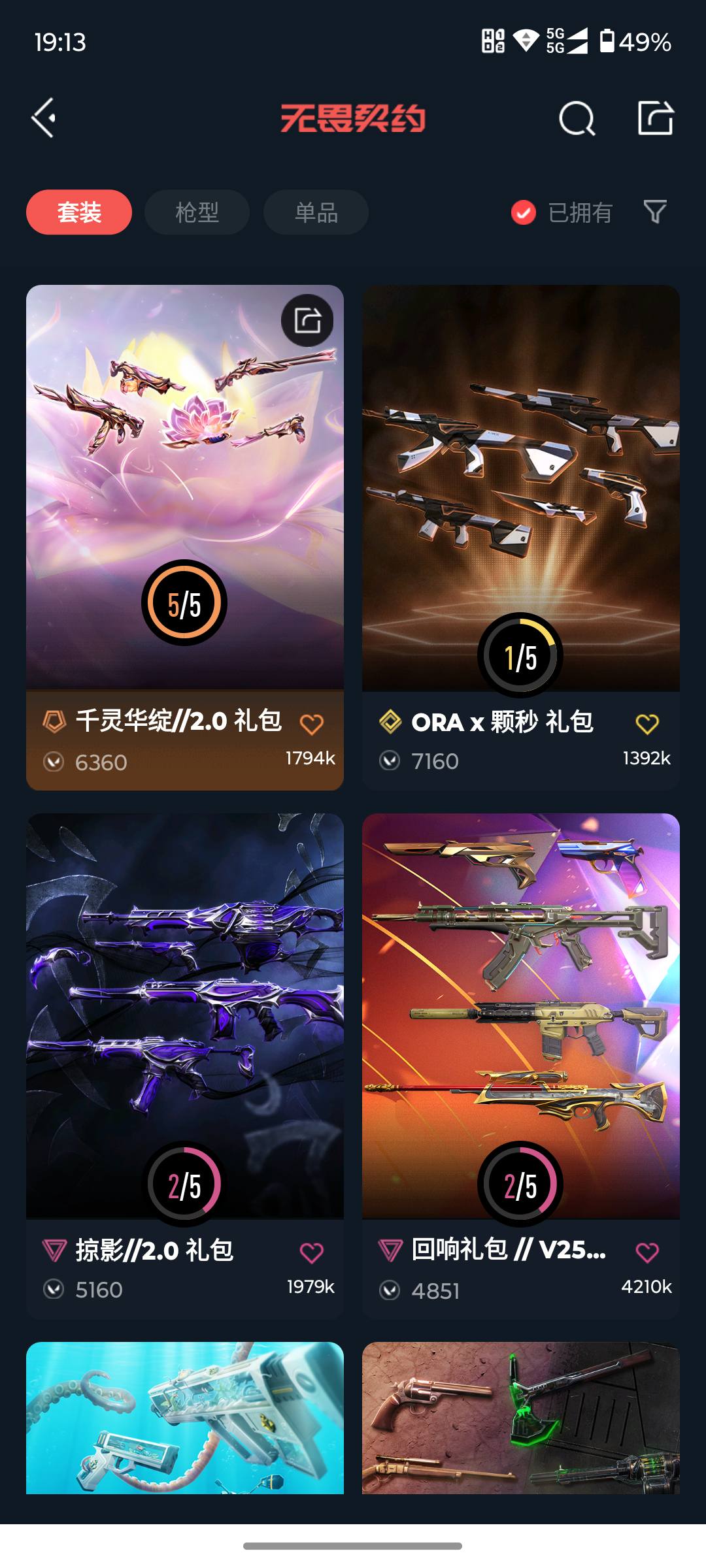Select the 套装 tab

tap(79, 212)
